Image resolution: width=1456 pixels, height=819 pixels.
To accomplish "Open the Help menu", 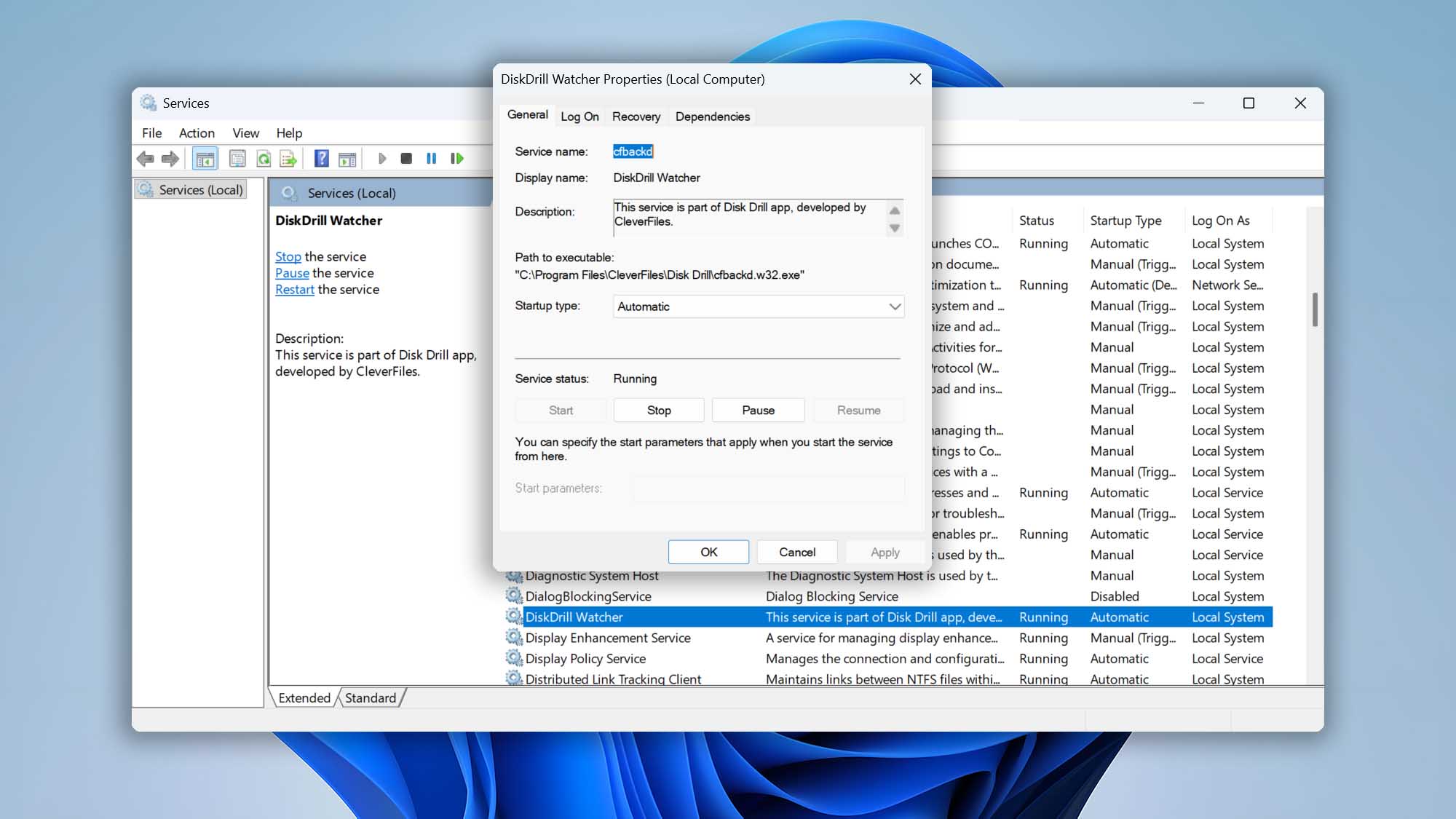I will (289, 132).
